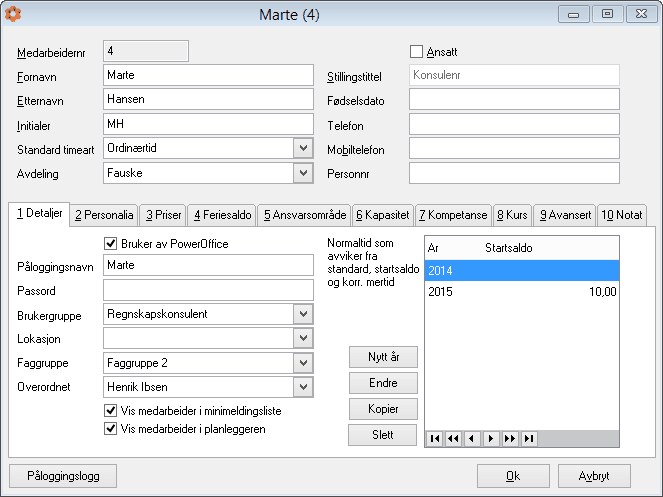This screenshot has height=497, width=663.
Task: Expand the Lokasjon dropdown
Action: point(303,338)
